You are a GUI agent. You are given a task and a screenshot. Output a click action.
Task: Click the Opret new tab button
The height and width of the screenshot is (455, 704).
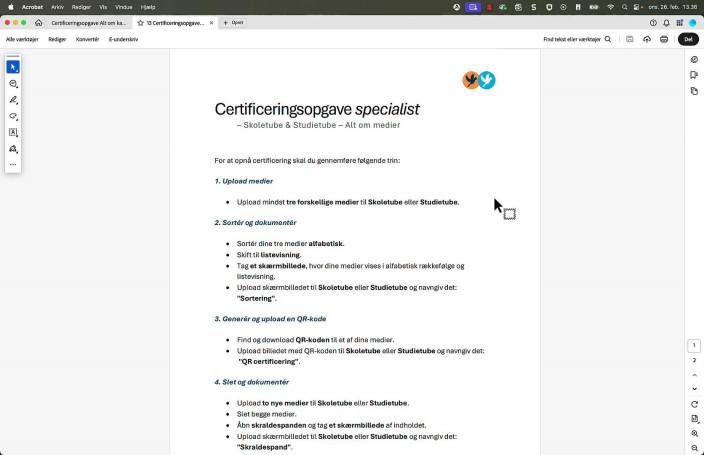(x=233, y=22)
